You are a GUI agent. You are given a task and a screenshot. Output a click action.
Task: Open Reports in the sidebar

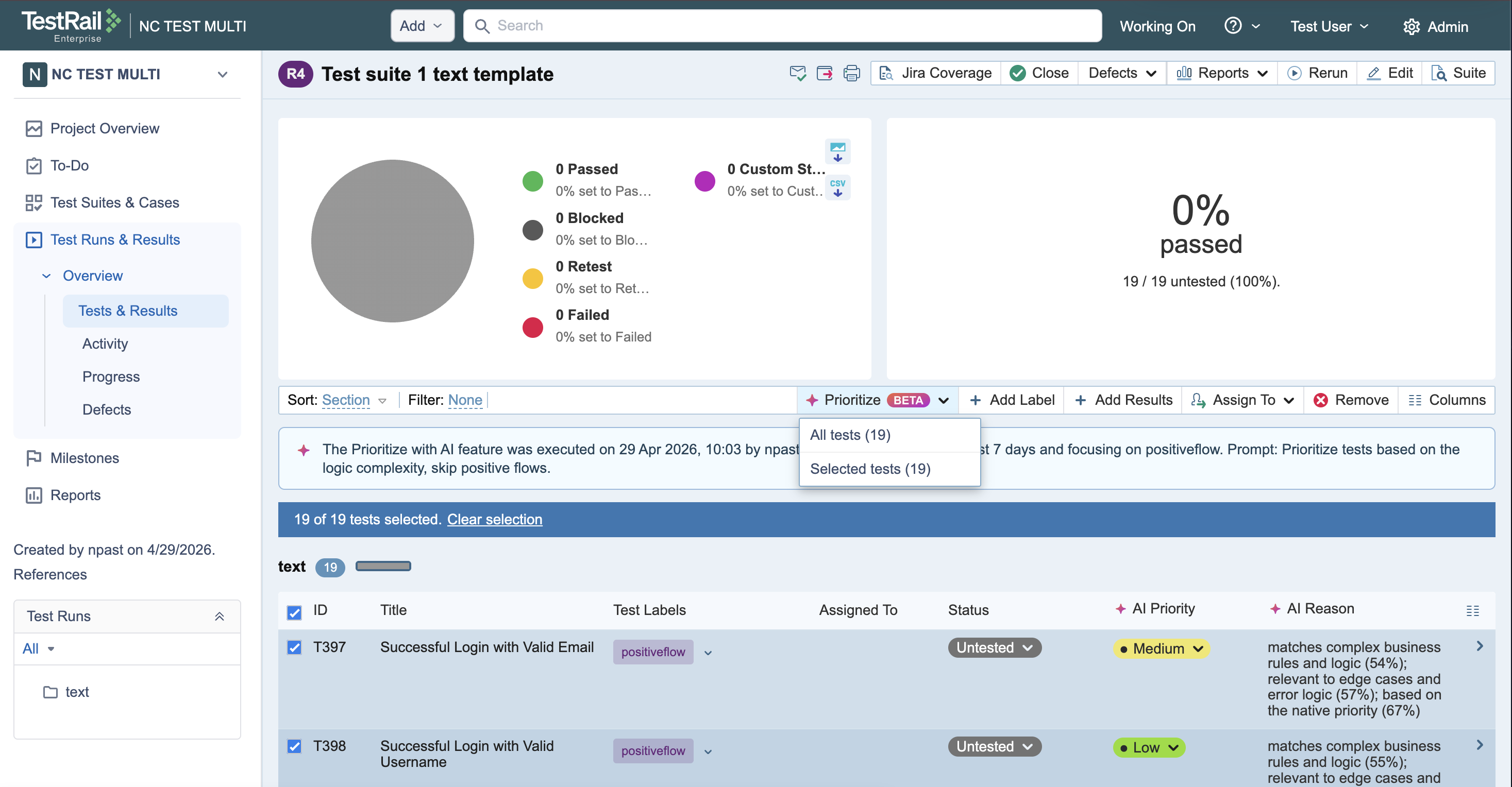[75, 495]
